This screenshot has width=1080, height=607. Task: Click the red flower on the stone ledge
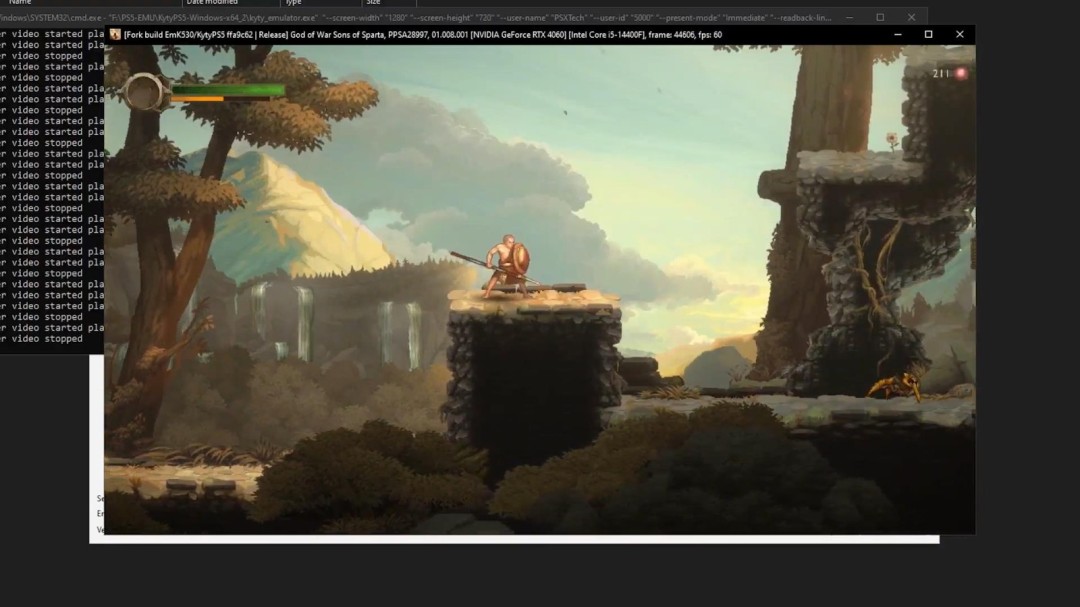(892, 141)
